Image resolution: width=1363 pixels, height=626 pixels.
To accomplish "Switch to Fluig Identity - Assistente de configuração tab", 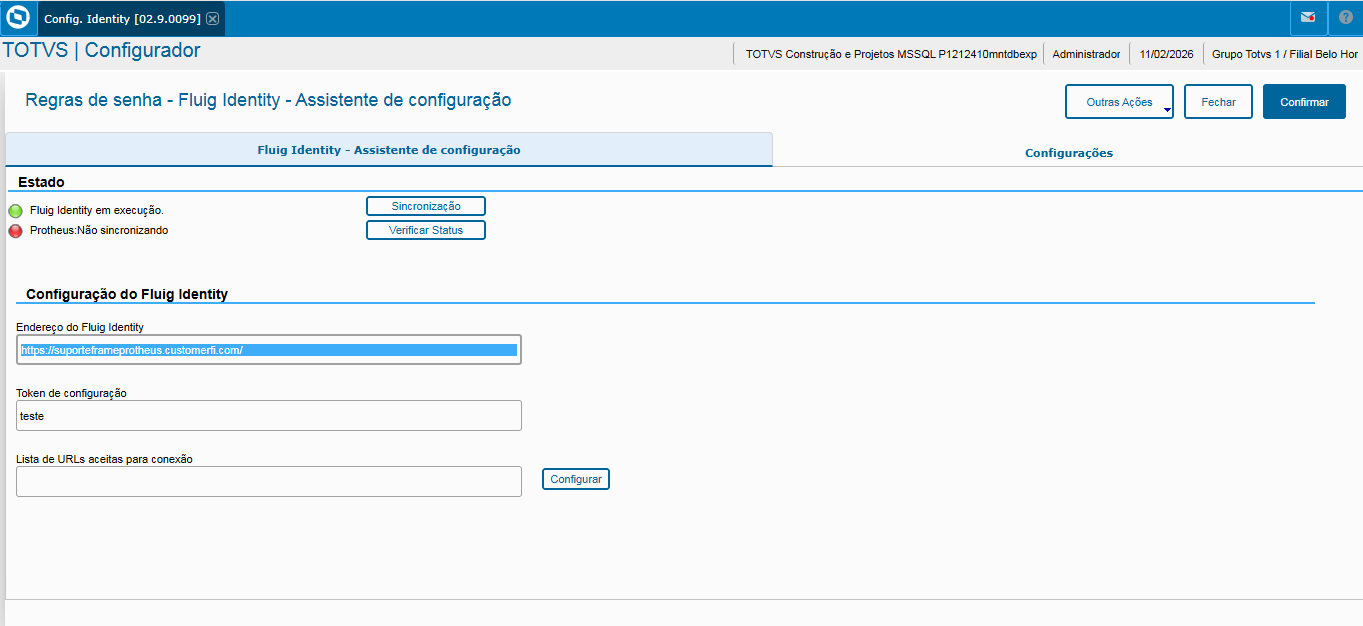I will pyautogui.click(x=389, y=150).
